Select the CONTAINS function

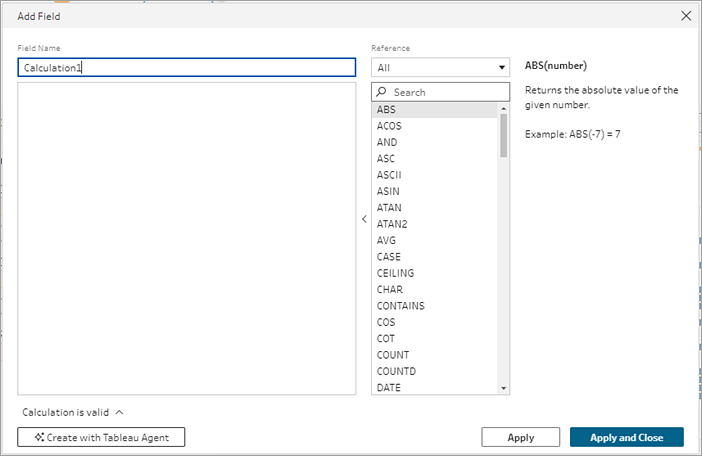tap(400, 306)
